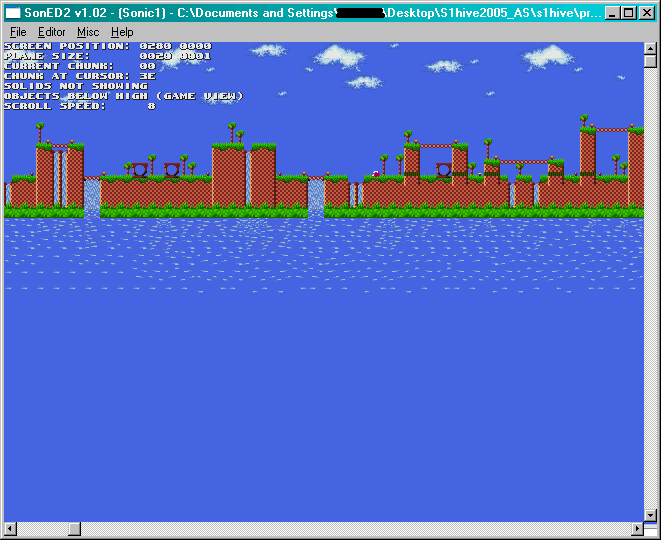The height and width of the screenshot is (540, 661).
Task: Click the vertical scrollbar down arrow
Action: pyautogui.click(x=650, y=515)
